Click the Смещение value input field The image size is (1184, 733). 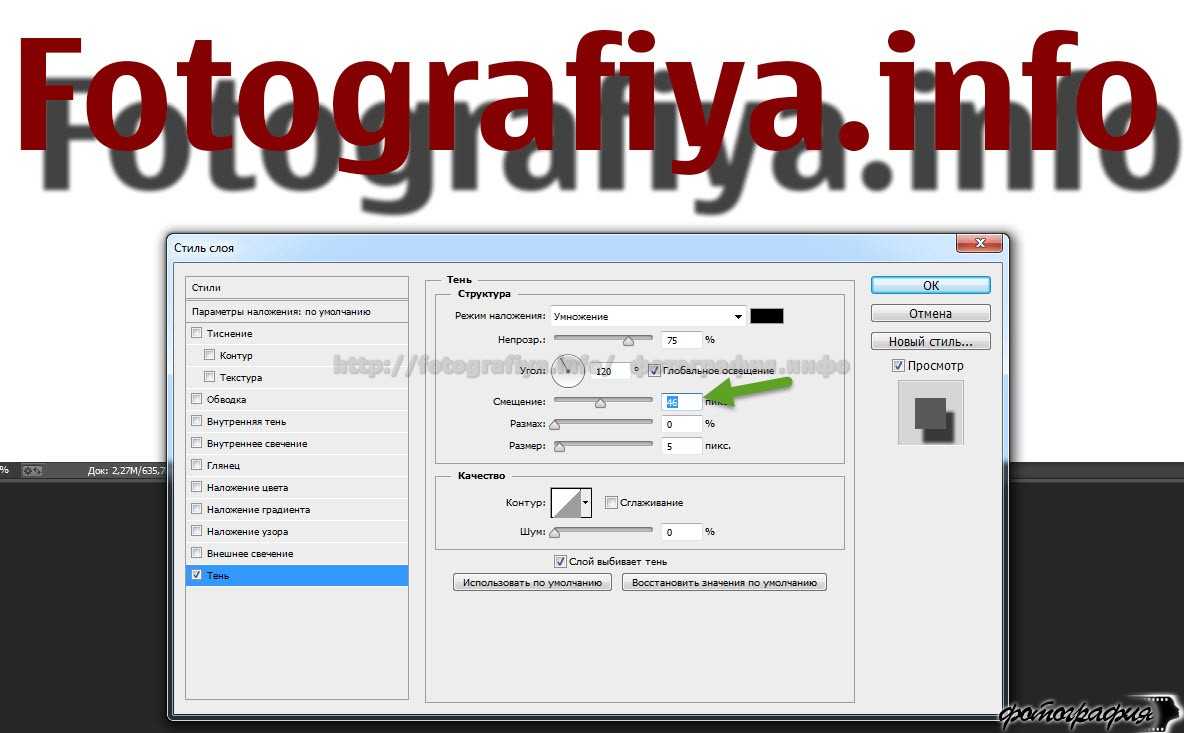click(681, 402)
